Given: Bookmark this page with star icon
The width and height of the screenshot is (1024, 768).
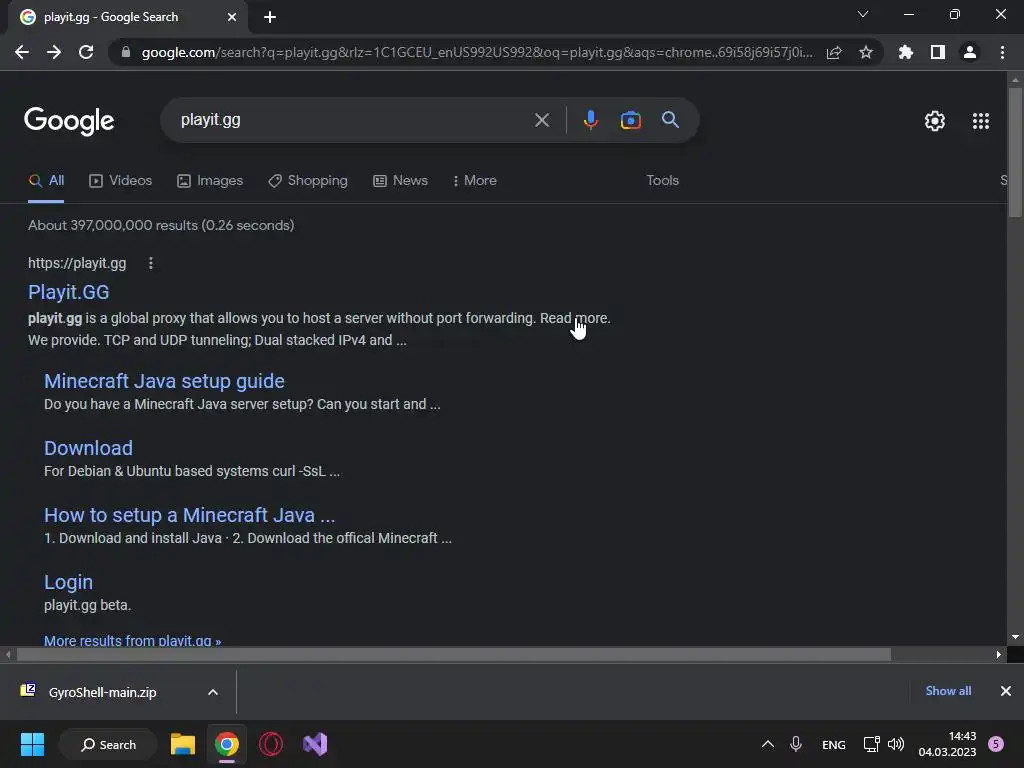Looking at the screenshot, I should coord(866,52).
